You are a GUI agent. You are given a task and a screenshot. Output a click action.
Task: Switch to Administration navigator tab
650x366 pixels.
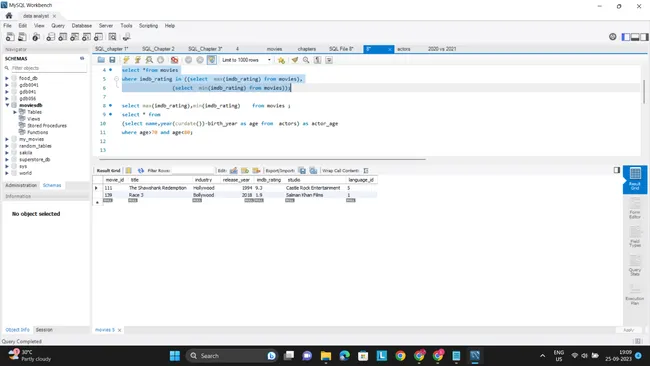(x=21, y=185)
